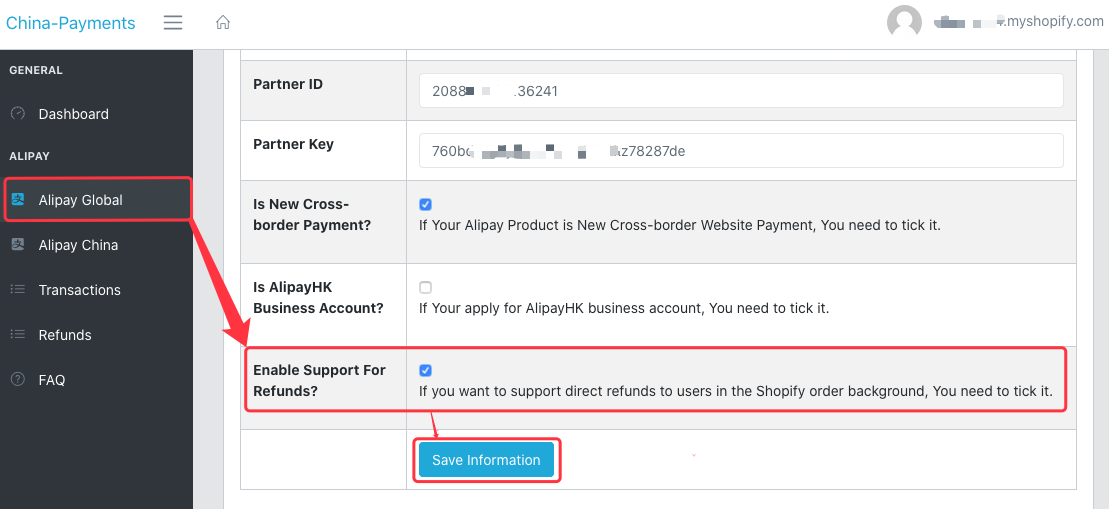Click the GENERAL section heading
Screen dimensions: 1109x509
[x=36, y=70]
